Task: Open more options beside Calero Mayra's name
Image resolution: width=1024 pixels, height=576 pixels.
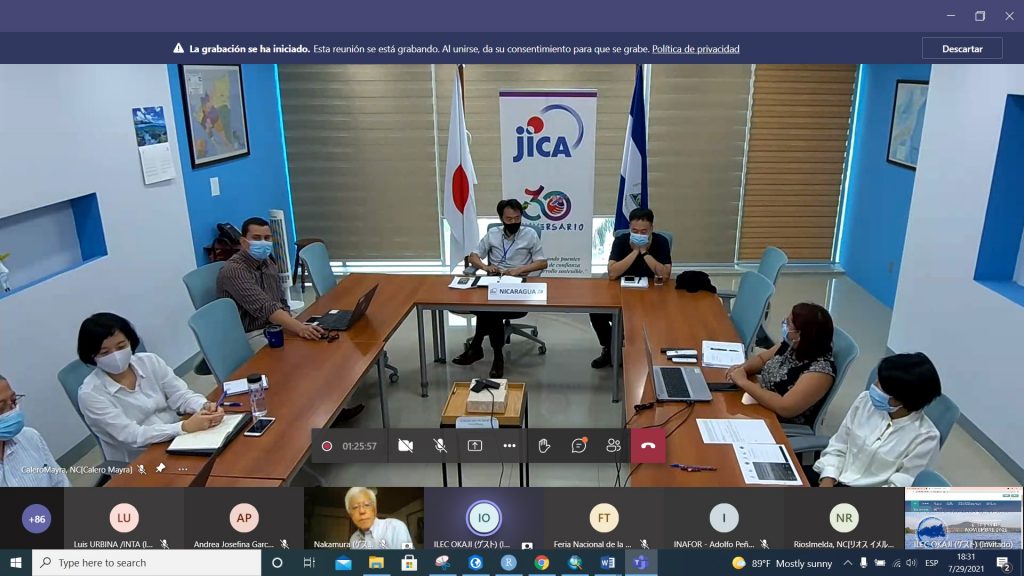Action: (182, 468)
